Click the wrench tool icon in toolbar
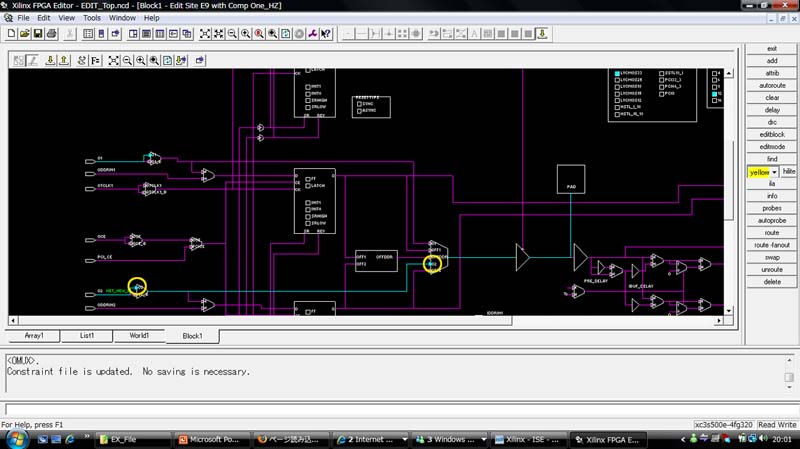This screenshot has height=449, width=800. tap(312, 34)
